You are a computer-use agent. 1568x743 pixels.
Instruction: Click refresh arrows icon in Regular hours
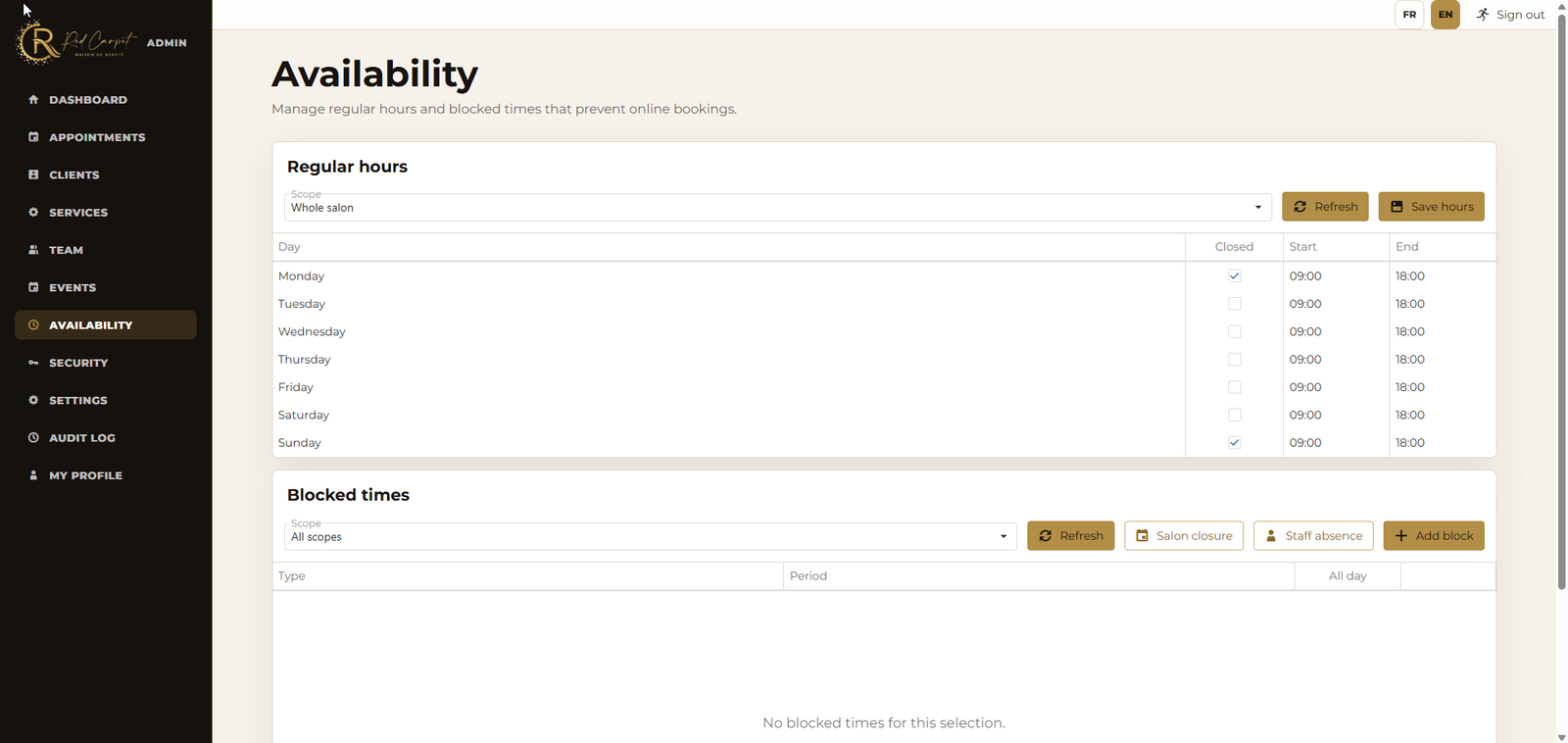(x=1300, y=207)
